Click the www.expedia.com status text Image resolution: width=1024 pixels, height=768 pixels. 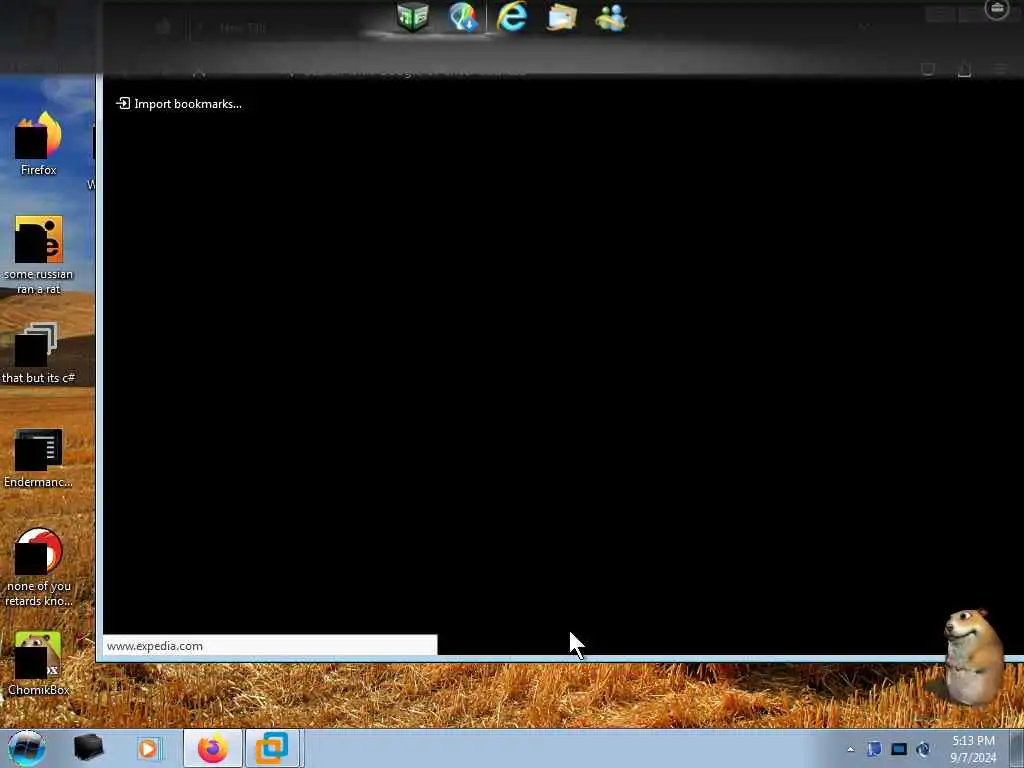coord(155,646)
